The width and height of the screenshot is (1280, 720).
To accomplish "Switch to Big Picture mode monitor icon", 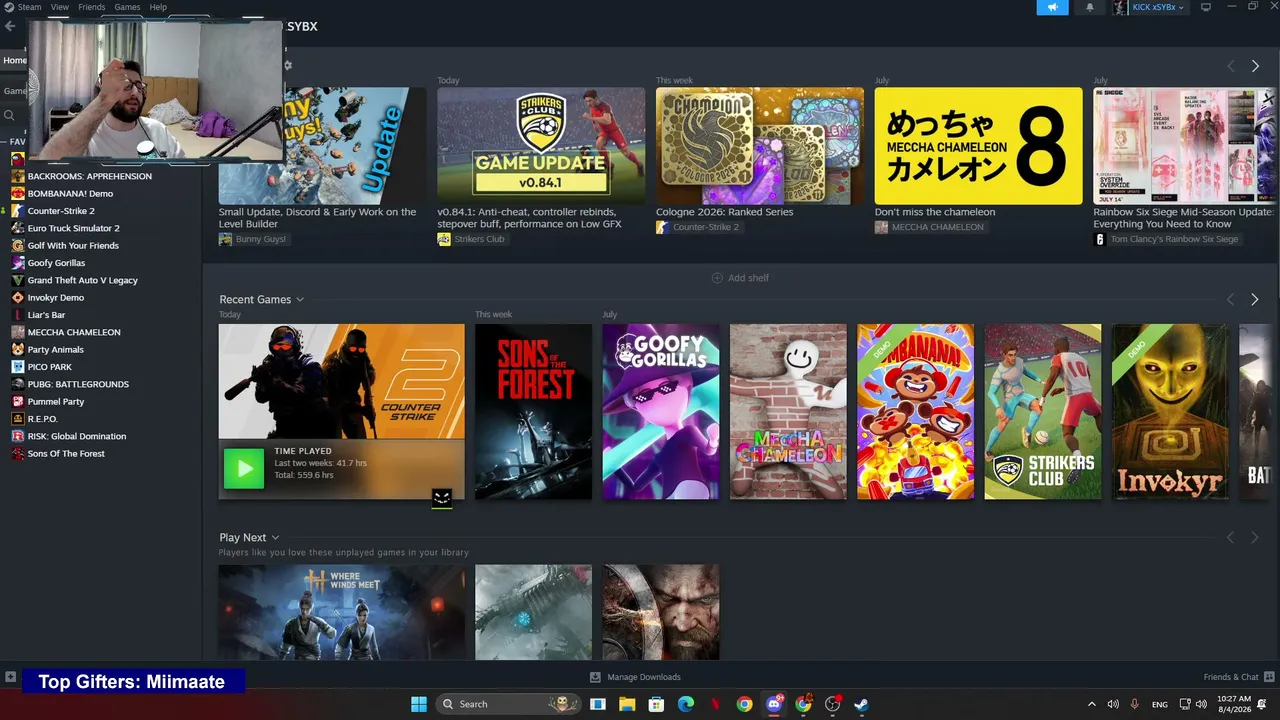I will click(1205, 7).
